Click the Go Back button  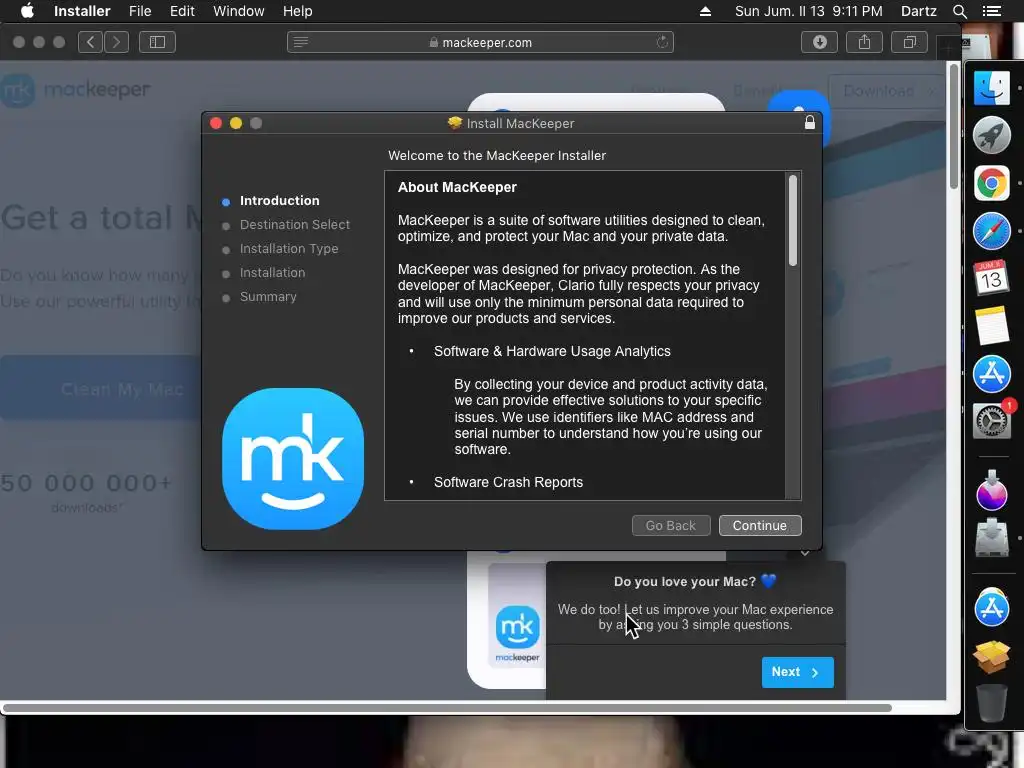tap(671, 525)
